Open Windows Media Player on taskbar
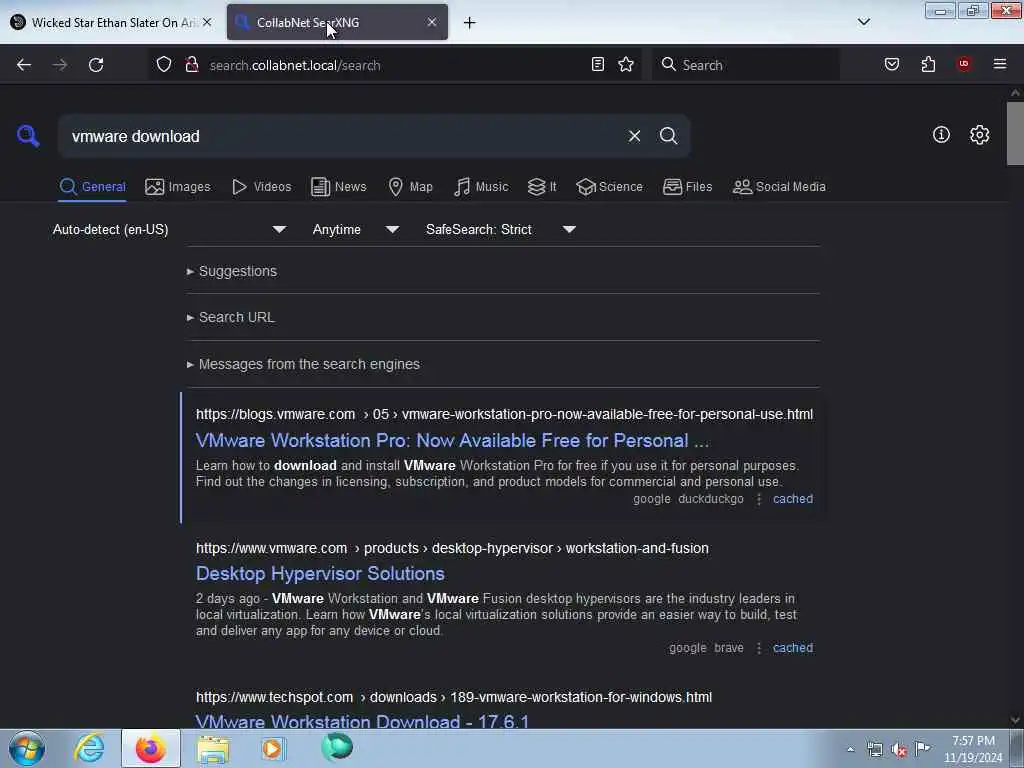 [x=274, y=748]
